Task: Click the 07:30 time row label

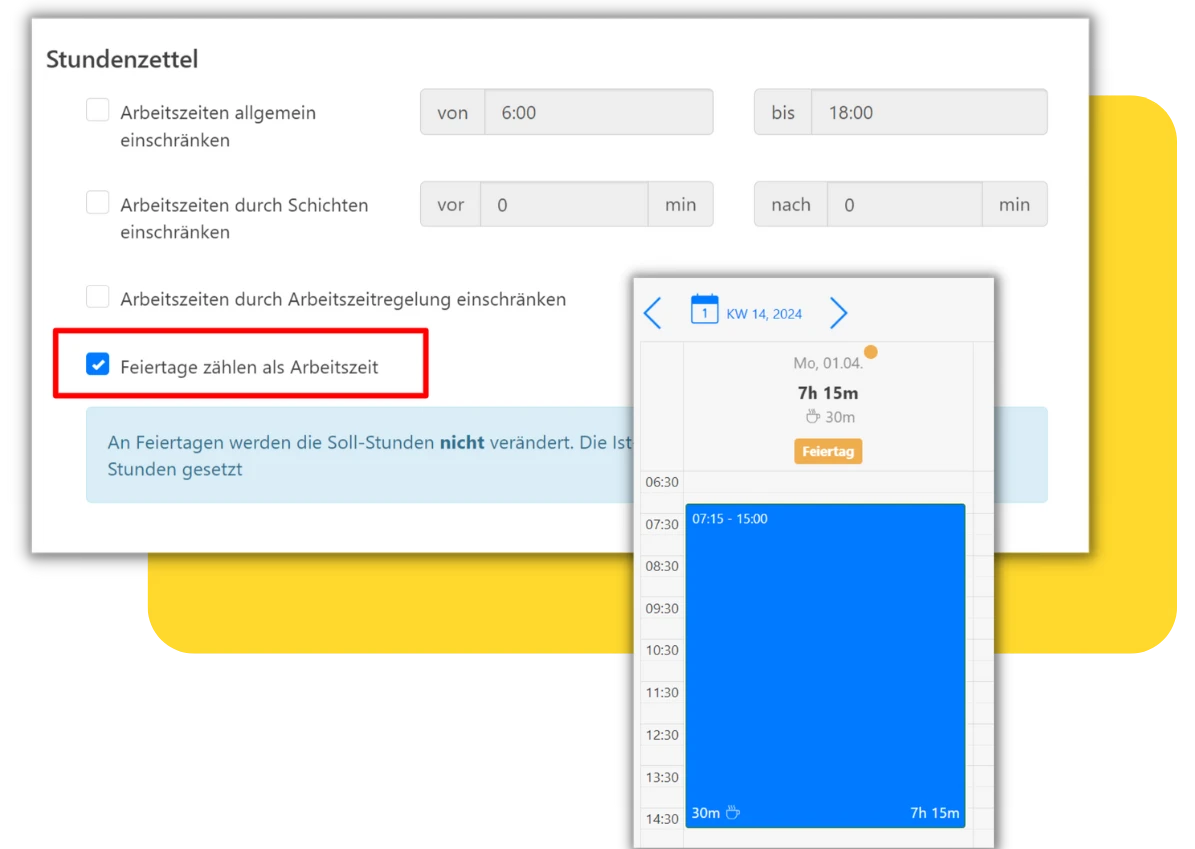Action: coord(662,524)
